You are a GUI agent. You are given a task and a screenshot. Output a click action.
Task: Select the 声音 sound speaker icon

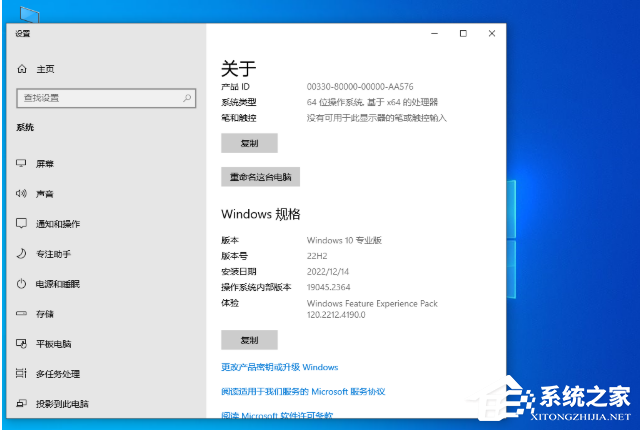pyautogui.click(x=21, y=193)
